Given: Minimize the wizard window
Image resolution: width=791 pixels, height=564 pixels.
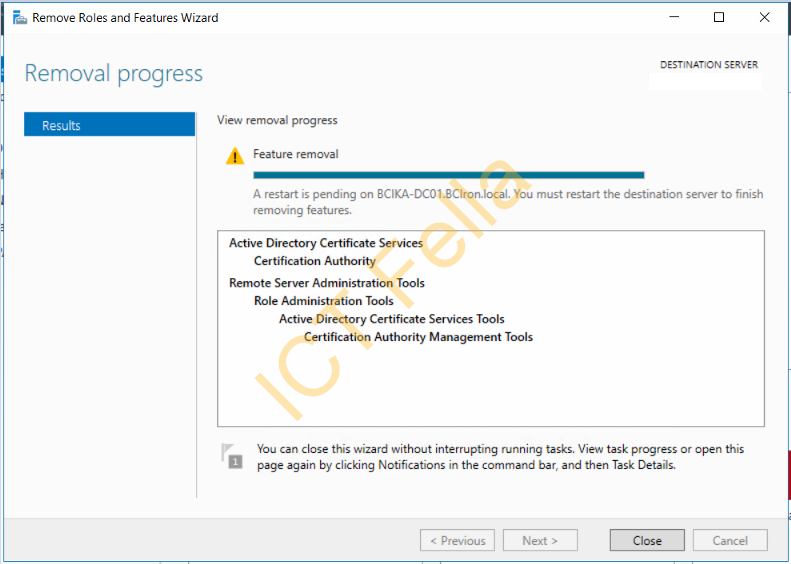Looking at the screenshot, I should [x=674, y=17].
